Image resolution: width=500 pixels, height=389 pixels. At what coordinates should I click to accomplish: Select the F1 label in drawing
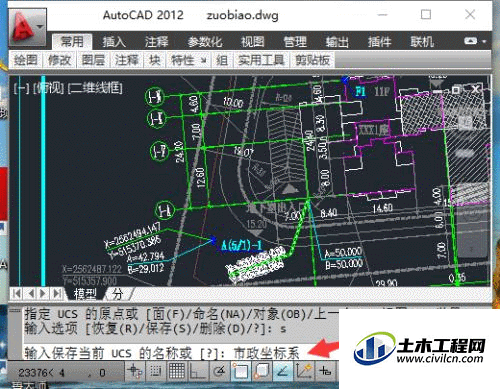tap(360, 91)
